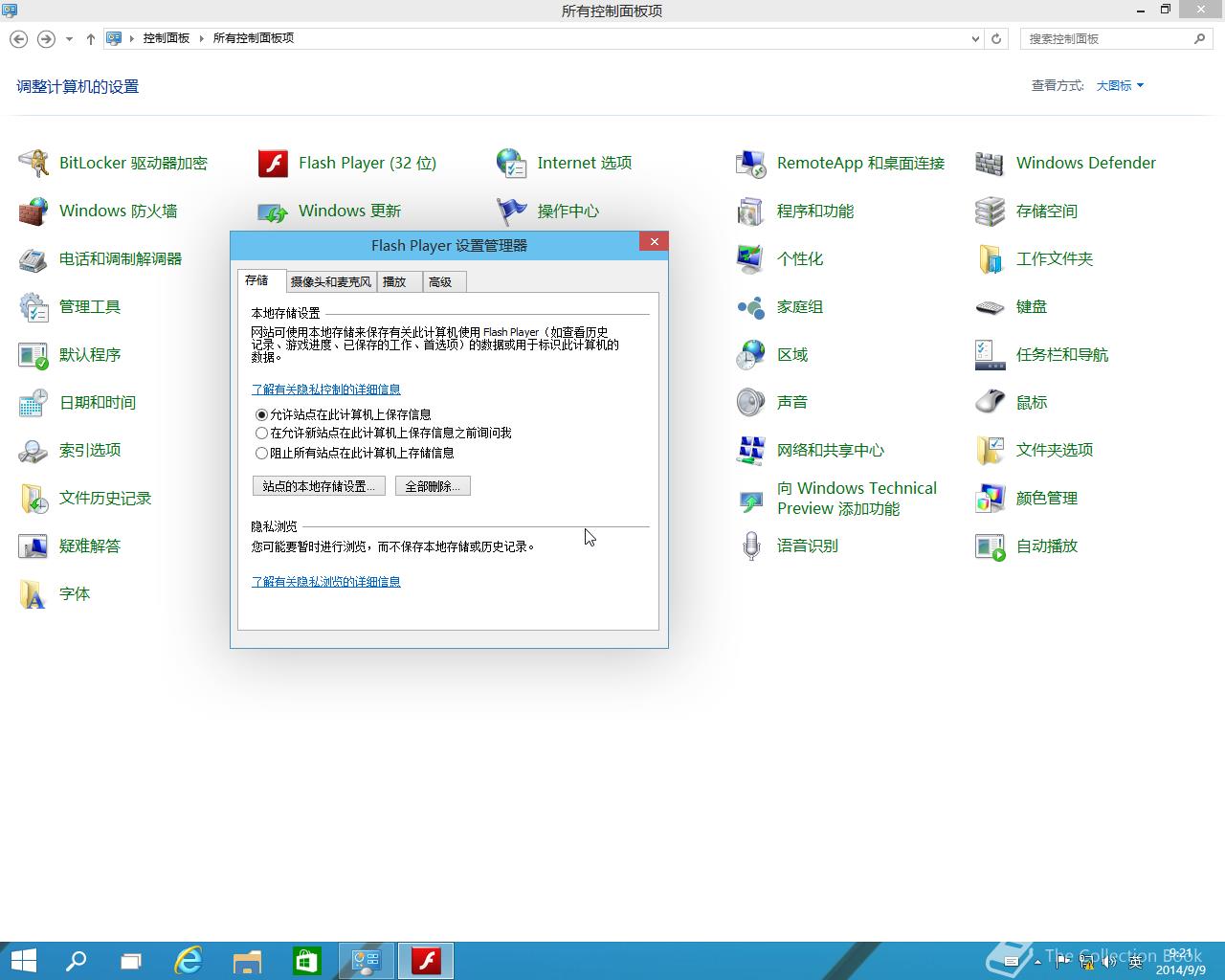Open the Windows 更新 icon
Screen dimensions: 1225x980
click(x=273, y=211)
